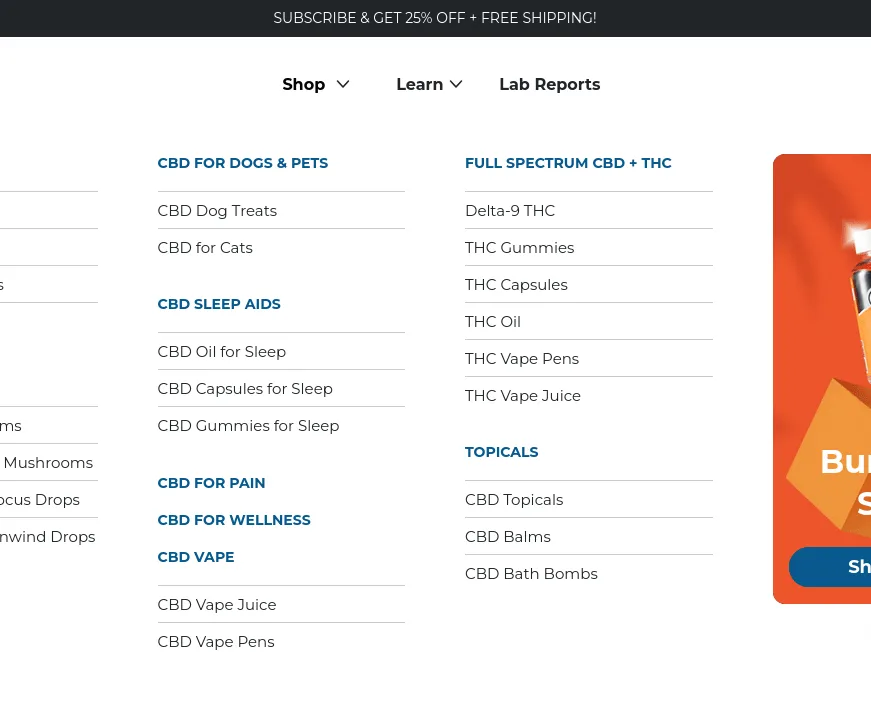The width and height of the screenshot is (871, 720).
Task: Expand the Learn dropdown chevron
Action: coord(456,84)
